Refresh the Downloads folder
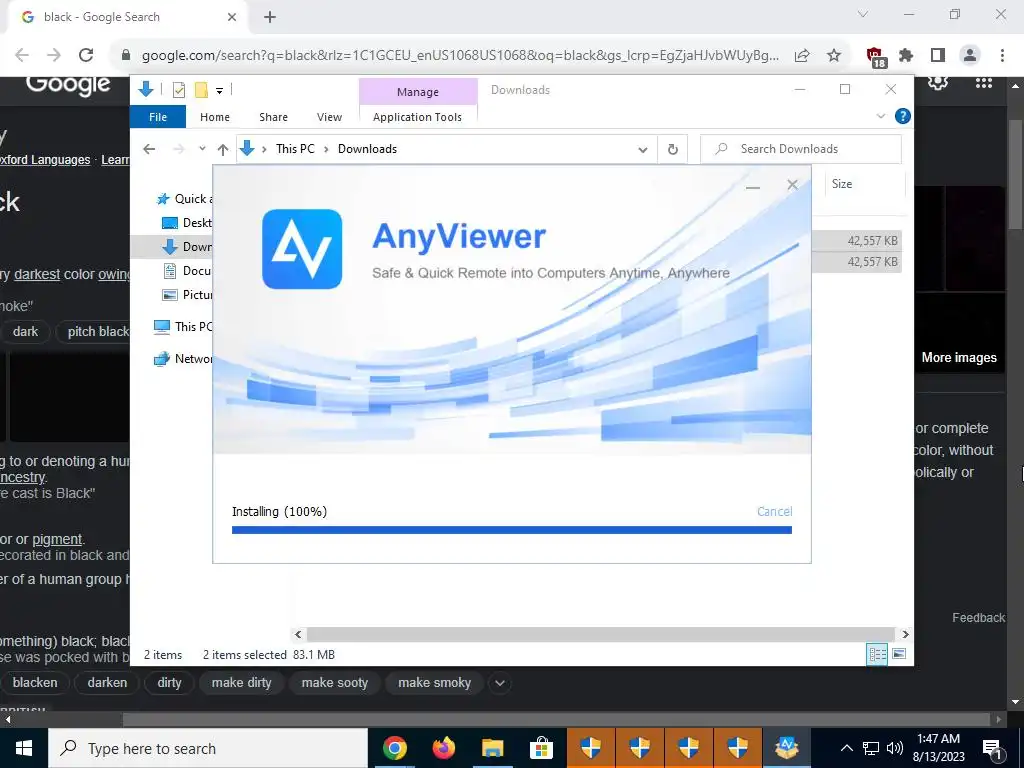 coord(673,150)
